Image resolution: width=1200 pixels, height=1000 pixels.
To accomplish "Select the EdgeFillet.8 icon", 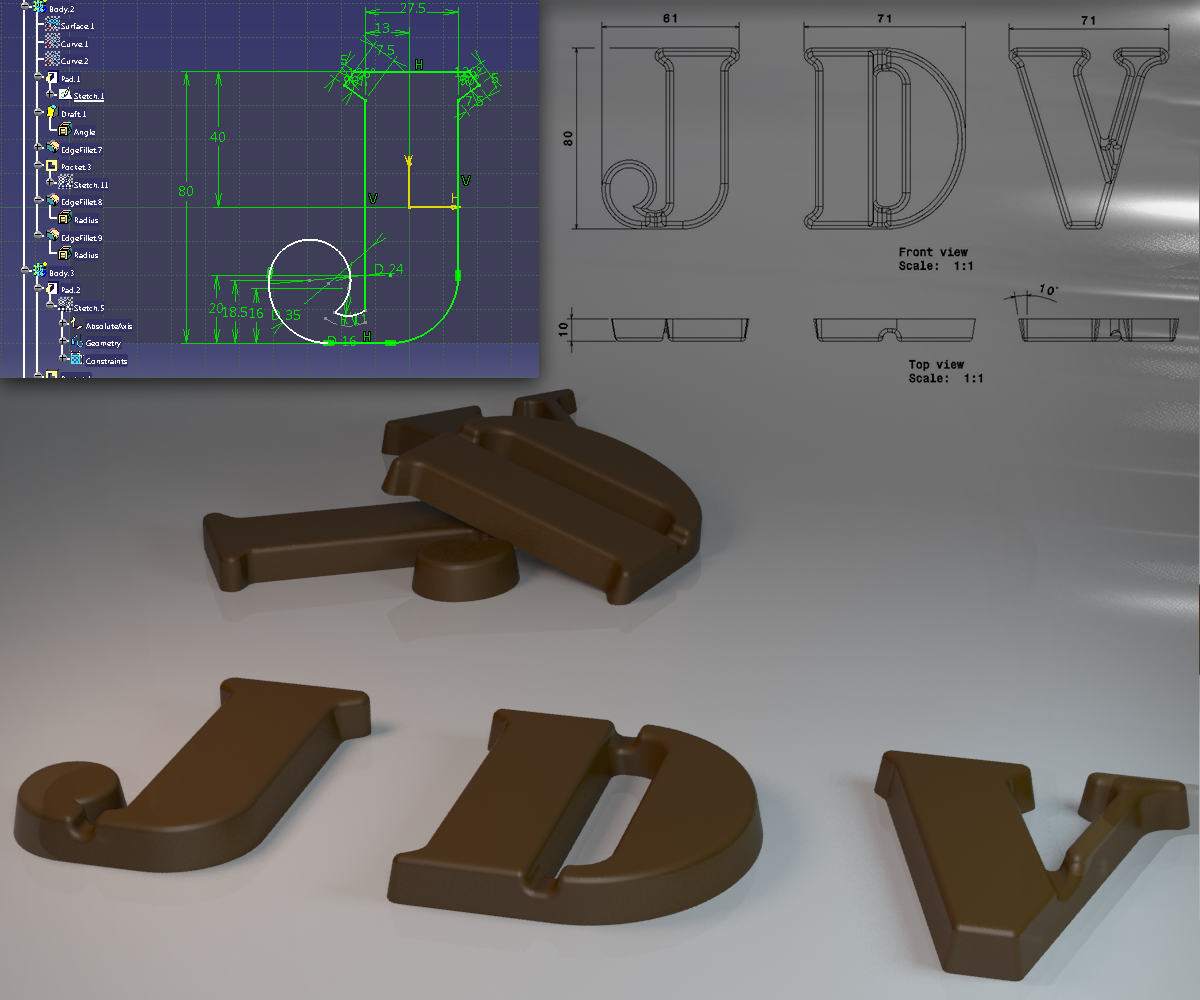I will 52,201.
